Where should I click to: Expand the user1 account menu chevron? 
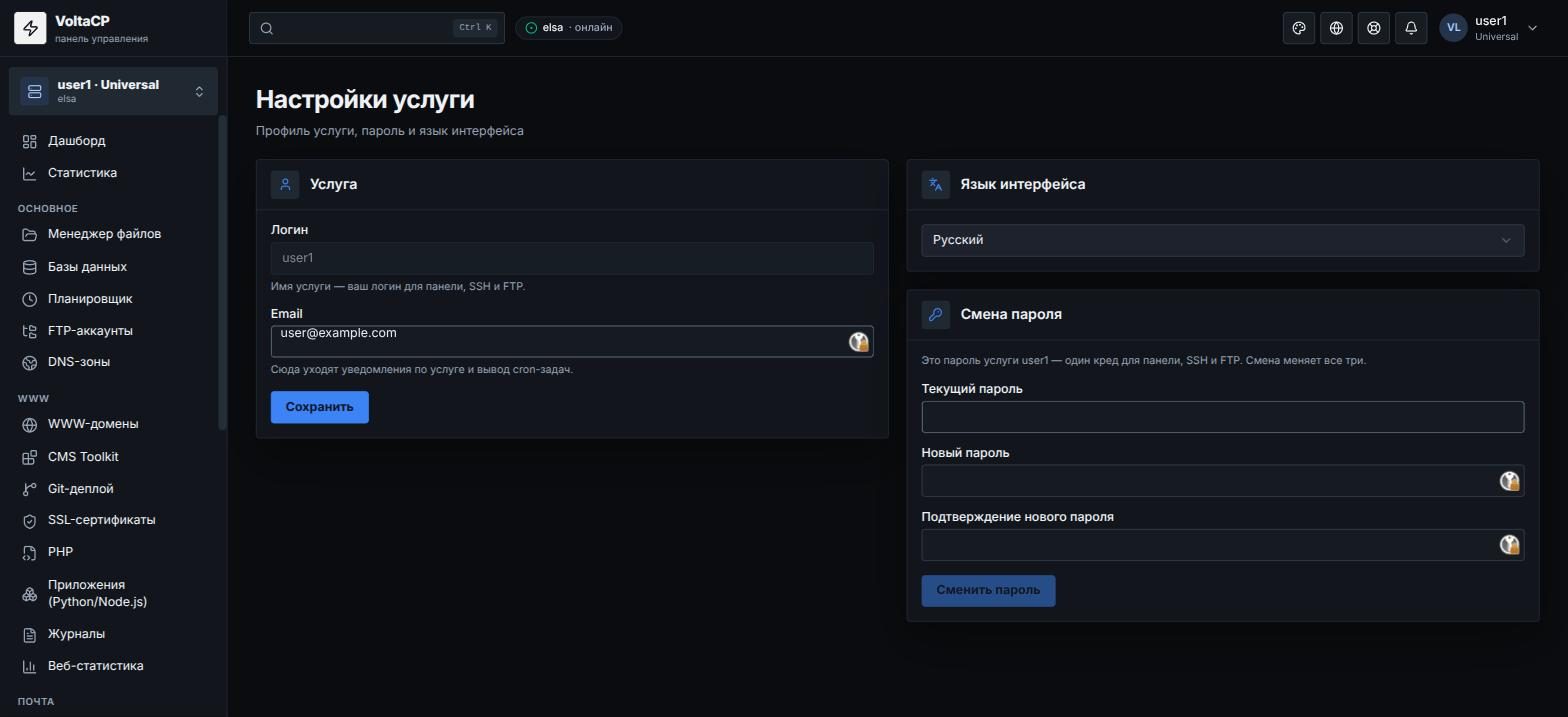(x=1533, y=28)
